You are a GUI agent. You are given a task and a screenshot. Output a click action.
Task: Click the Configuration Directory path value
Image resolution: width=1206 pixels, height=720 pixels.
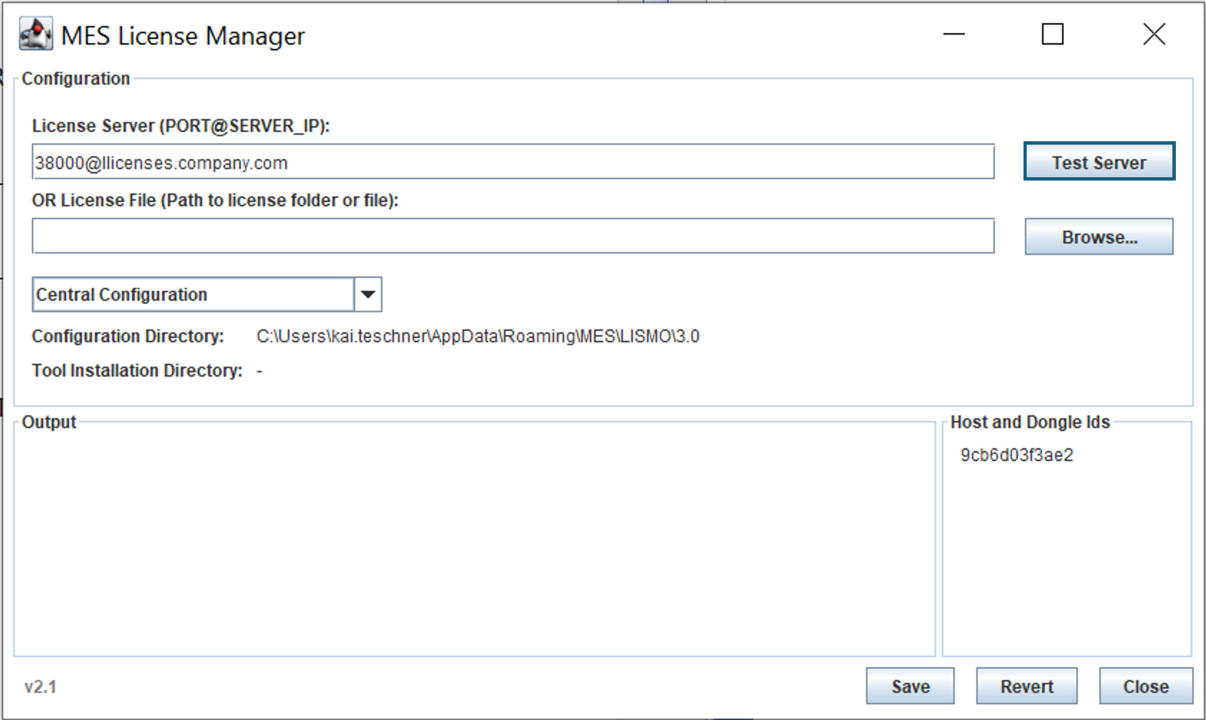pos(478,337)
